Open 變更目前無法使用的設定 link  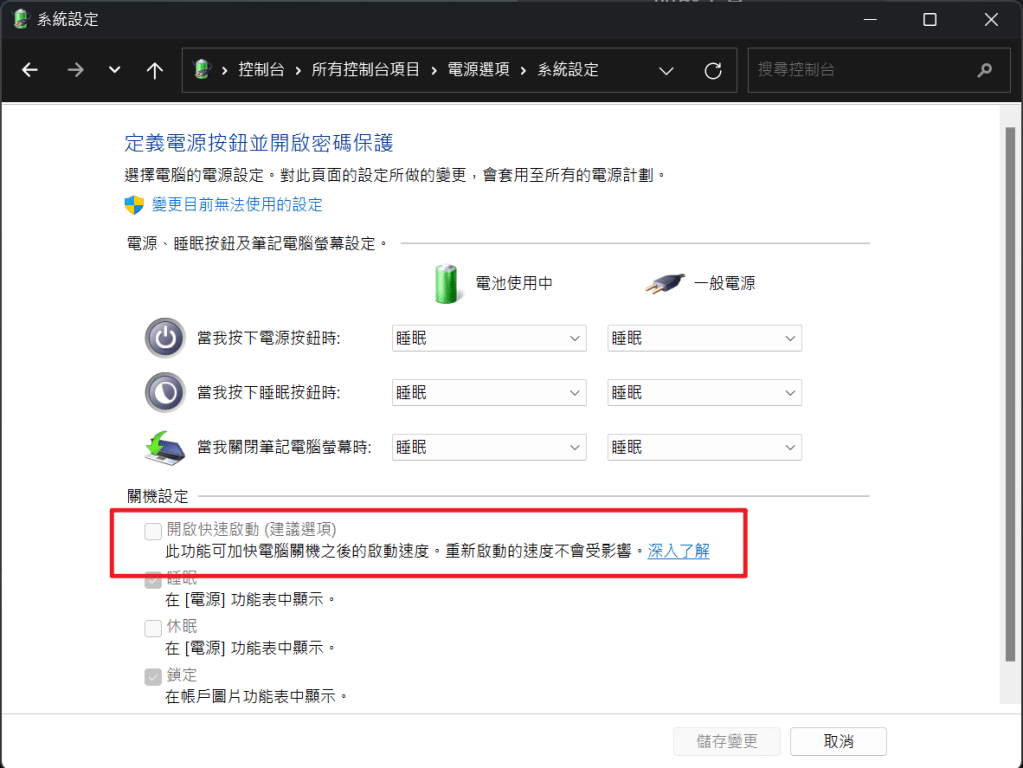pyautogui.click(x=237, y=205)
